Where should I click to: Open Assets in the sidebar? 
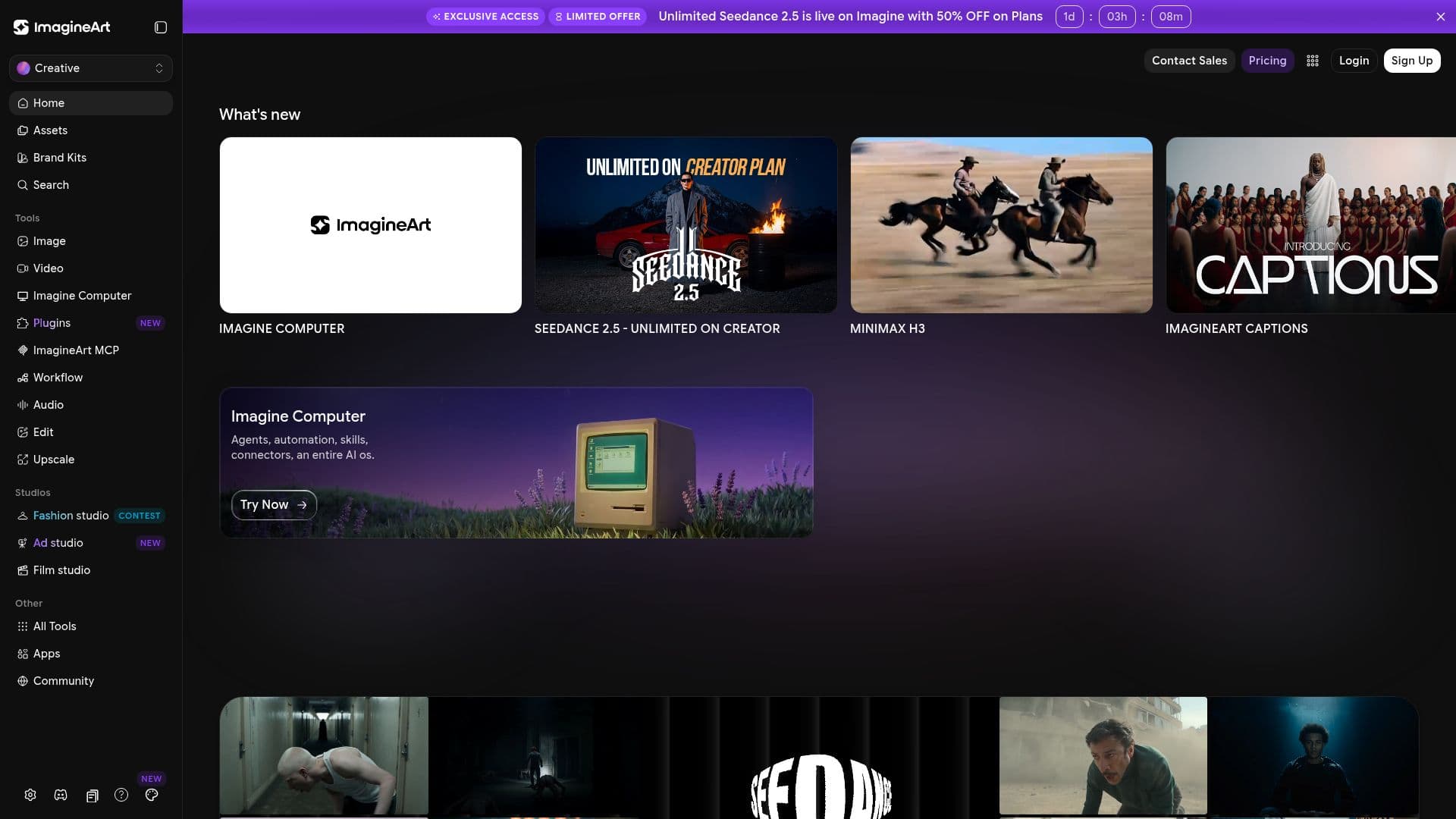[91, 130]
